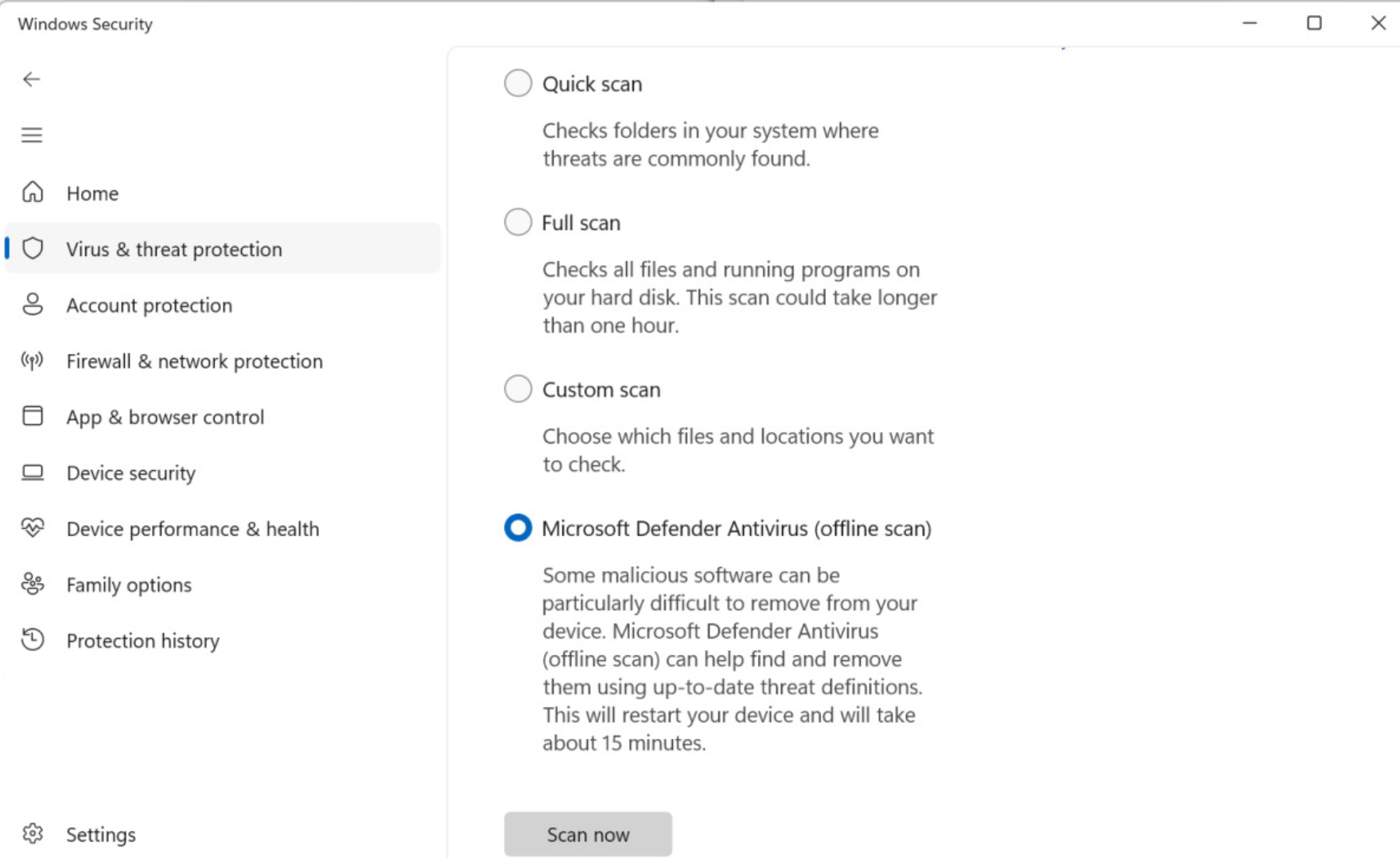1400x859 pixels.
Task: Maximize the Windows Security window
Action: 1314,23
